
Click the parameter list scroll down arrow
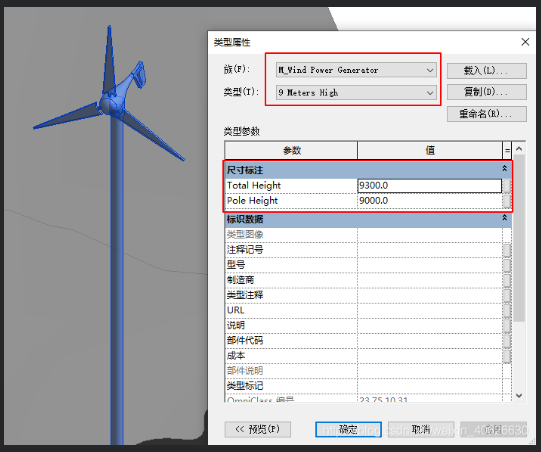tap(519, 395)
